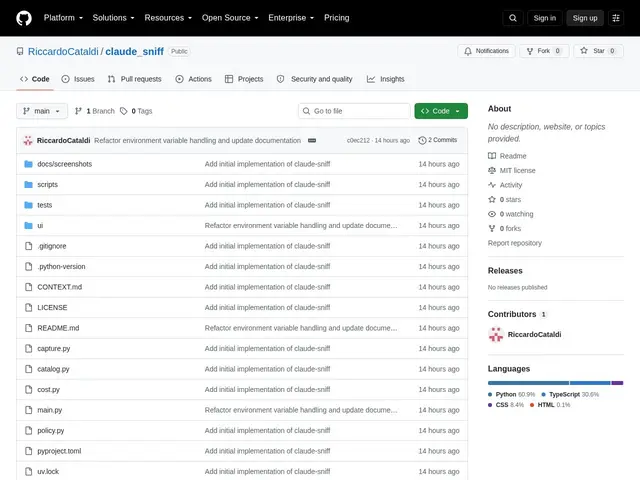Open the Contributors heading link

click(x=512, y=314)
